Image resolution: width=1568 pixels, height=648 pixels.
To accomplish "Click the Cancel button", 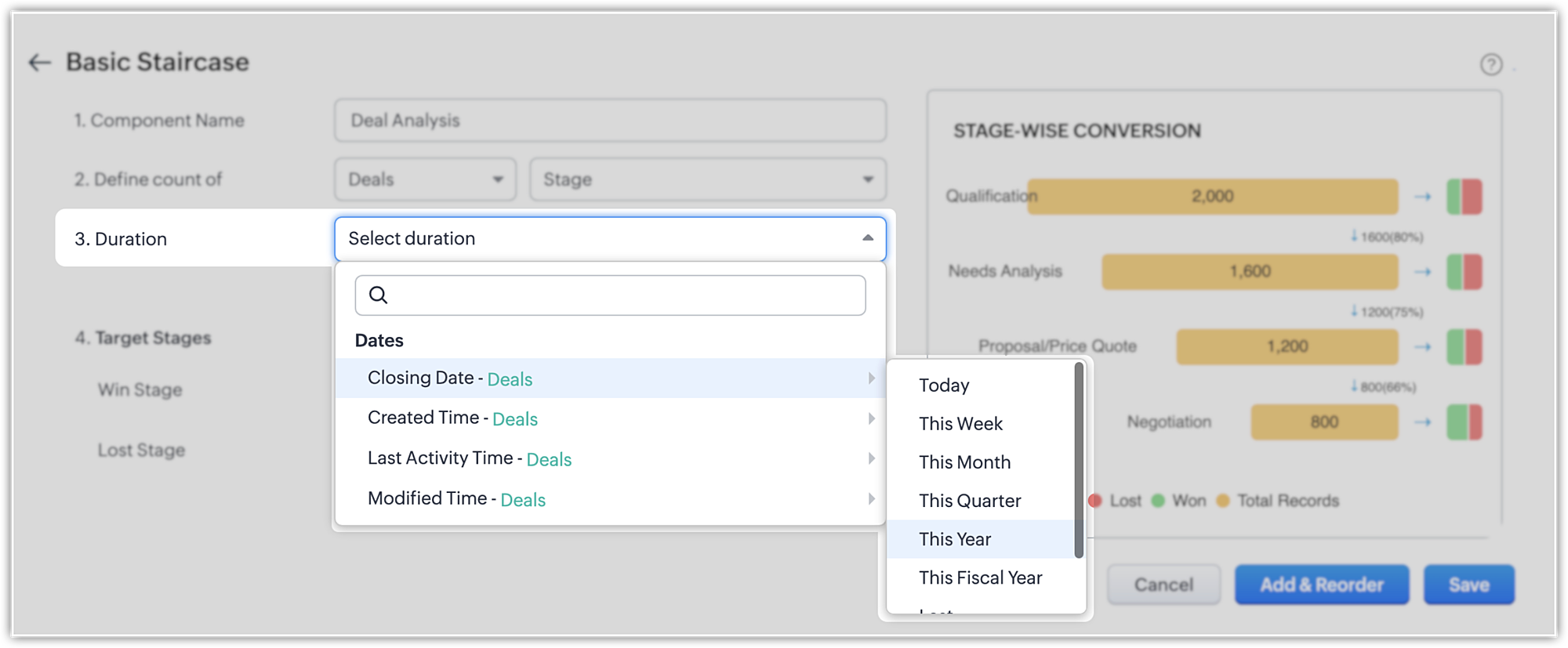I will pyautogui.click(x=1163, y=585).
